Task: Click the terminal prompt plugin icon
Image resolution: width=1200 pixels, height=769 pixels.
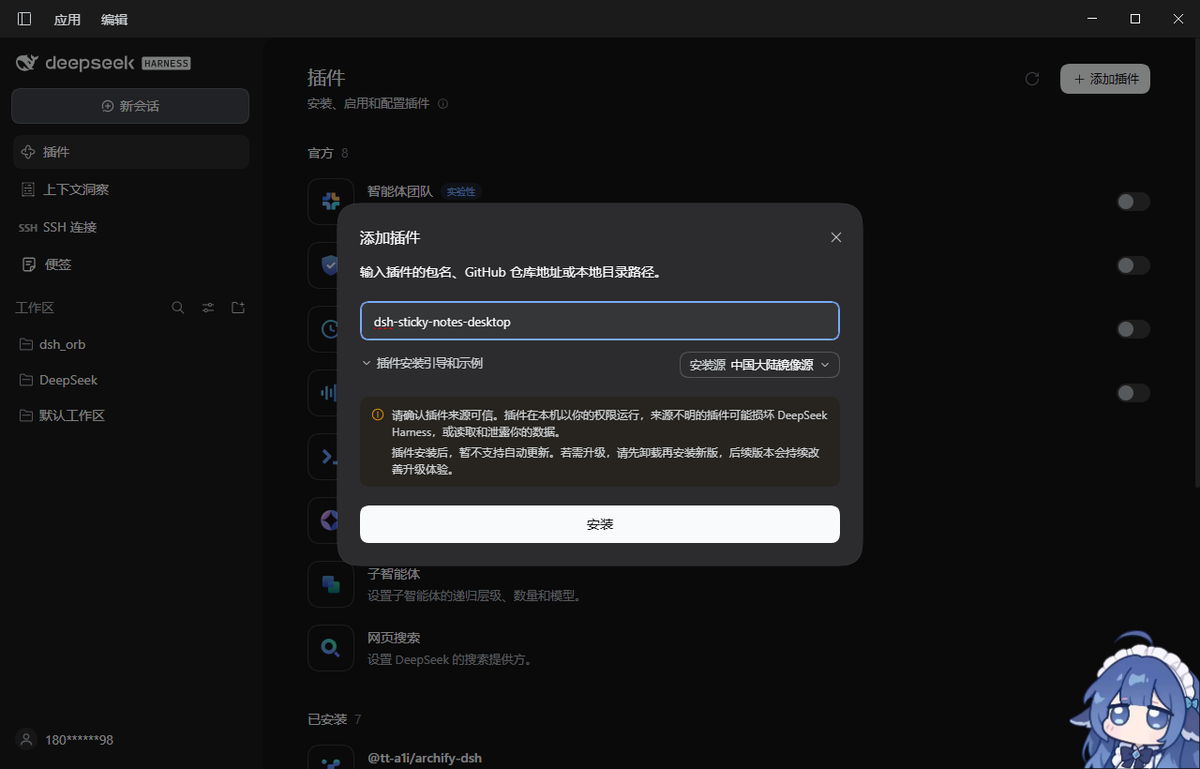Action: (x=324, y=457)
